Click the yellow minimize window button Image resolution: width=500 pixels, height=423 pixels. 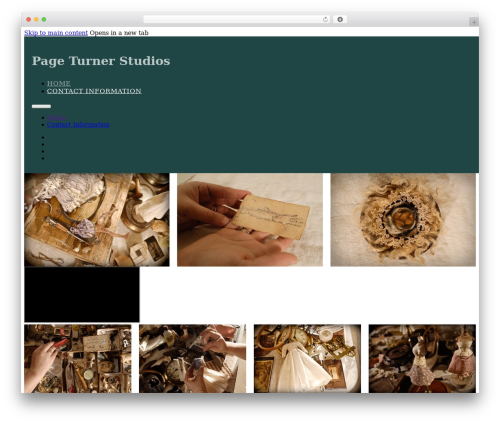click(36, 20)
